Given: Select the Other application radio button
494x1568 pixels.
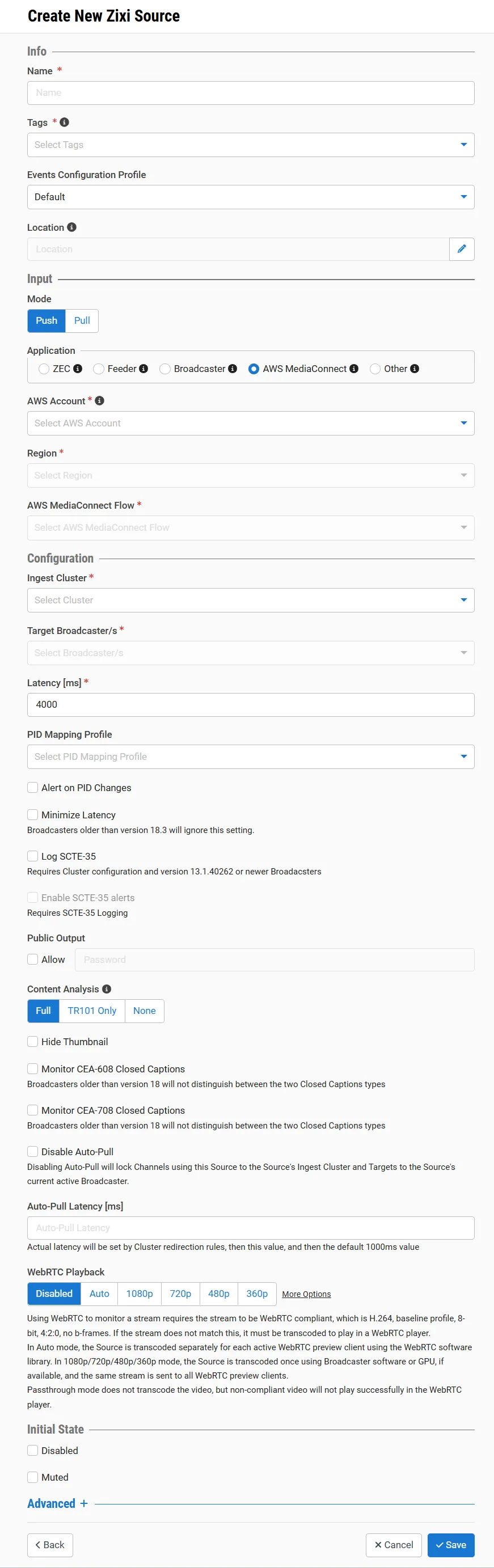Looking at the screenshot, I should click(375, 369).
